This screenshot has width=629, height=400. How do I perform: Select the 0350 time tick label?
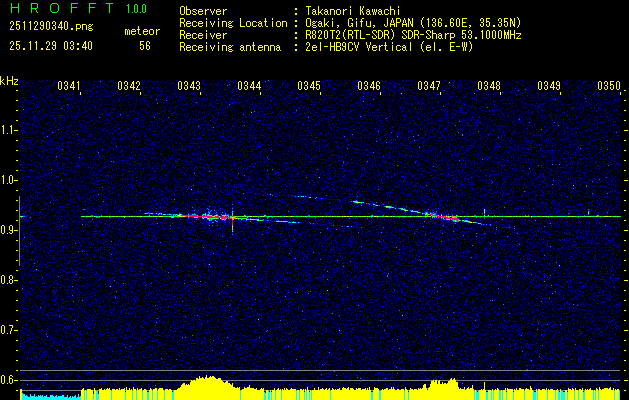click(609, 86)
